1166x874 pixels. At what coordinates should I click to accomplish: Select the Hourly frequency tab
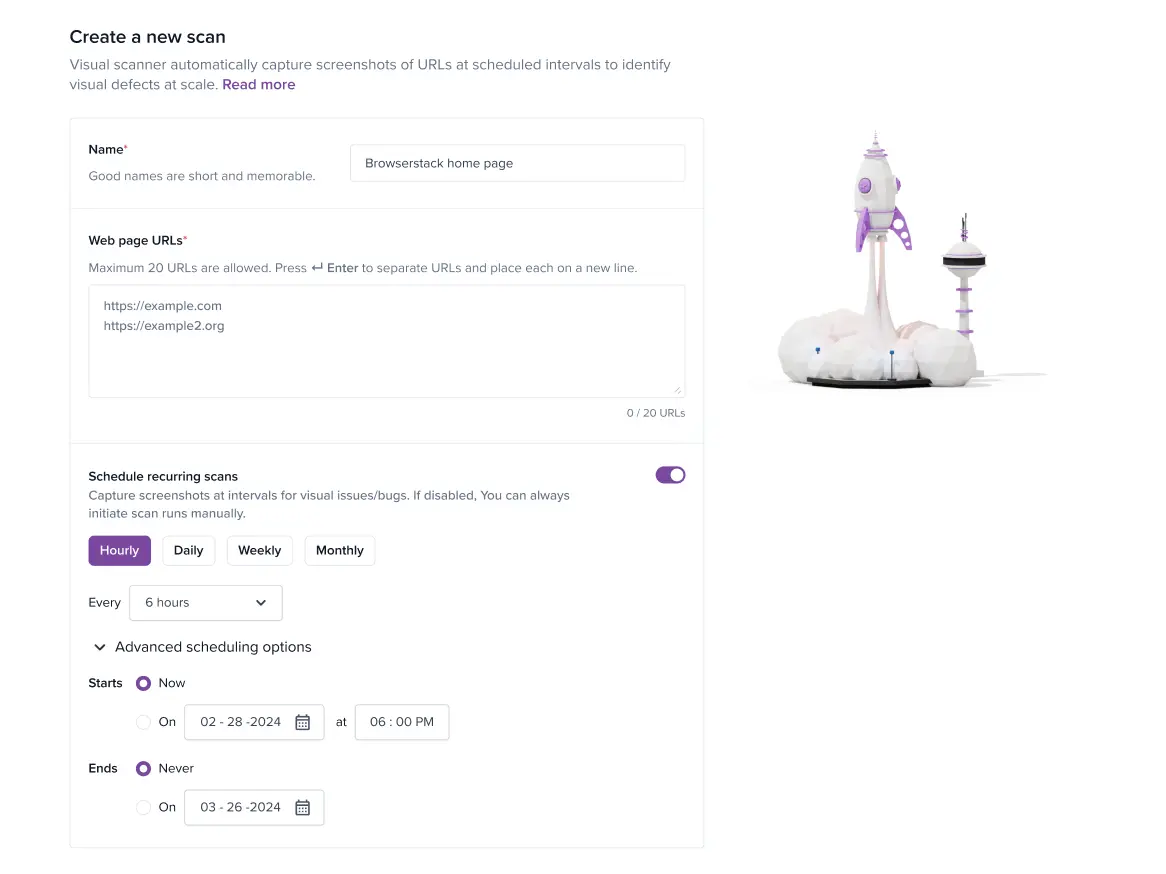[x=120, y=550]
